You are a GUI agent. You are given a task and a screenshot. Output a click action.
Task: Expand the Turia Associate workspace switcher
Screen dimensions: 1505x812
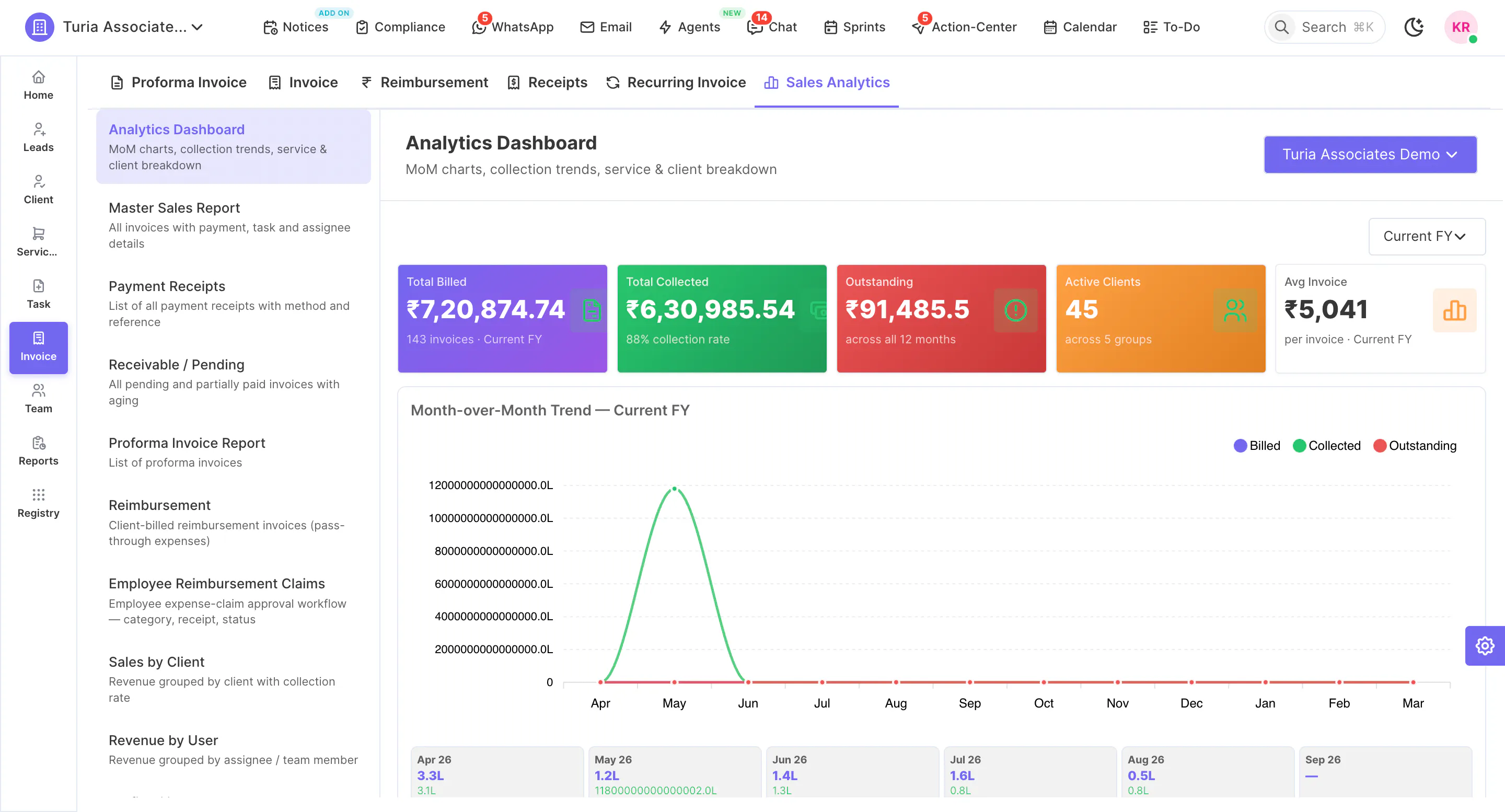[133, 27]
